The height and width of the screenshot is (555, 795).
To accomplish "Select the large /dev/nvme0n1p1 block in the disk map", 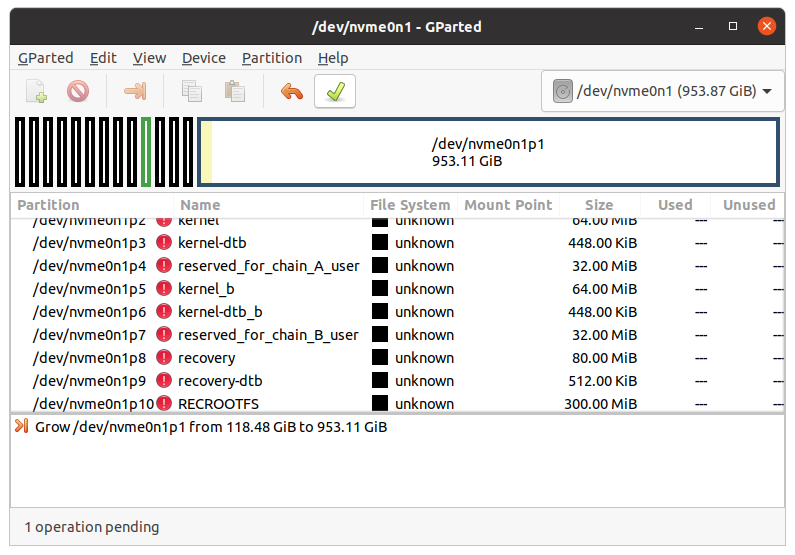I will pyautogui.click(x=489, y=152).
